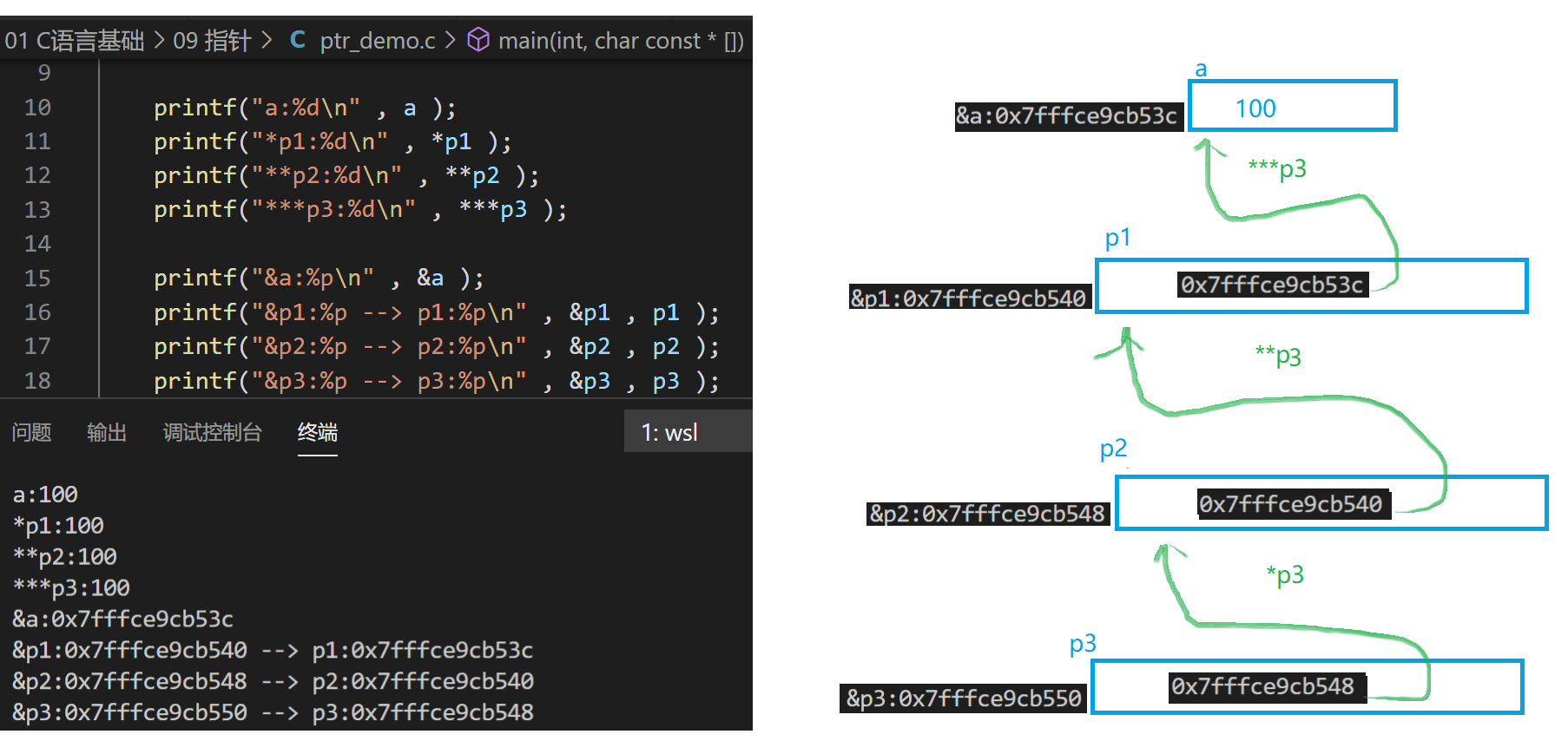Click the blue 'p2' diagram label

click(1113, 449)
